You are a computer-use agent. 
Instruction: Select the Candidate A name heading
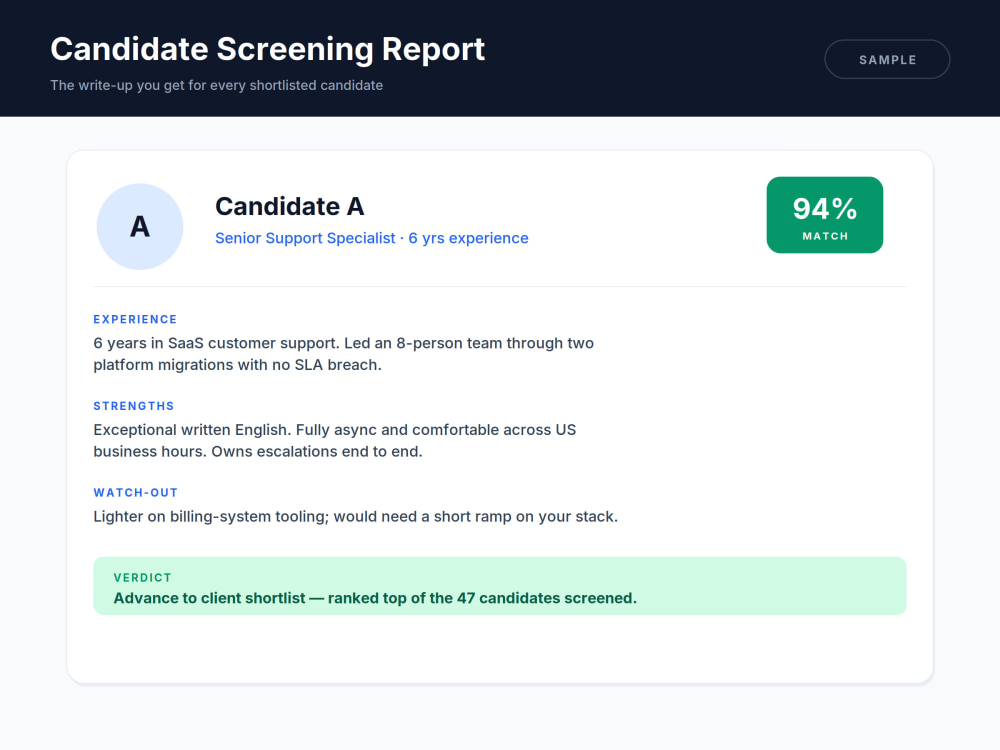pos(290,207)
